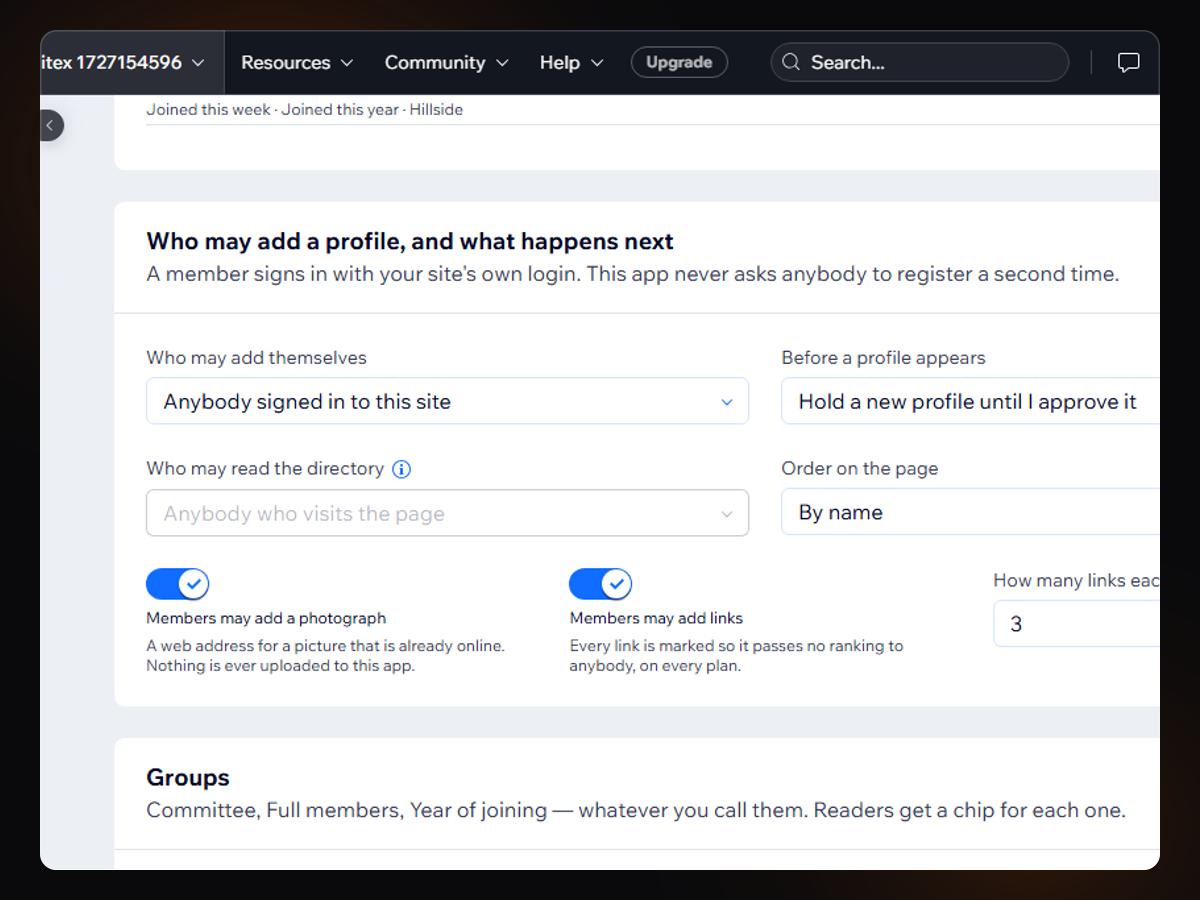Focus the How many links number field
1200x900 pixels.
coord(1076,624)
